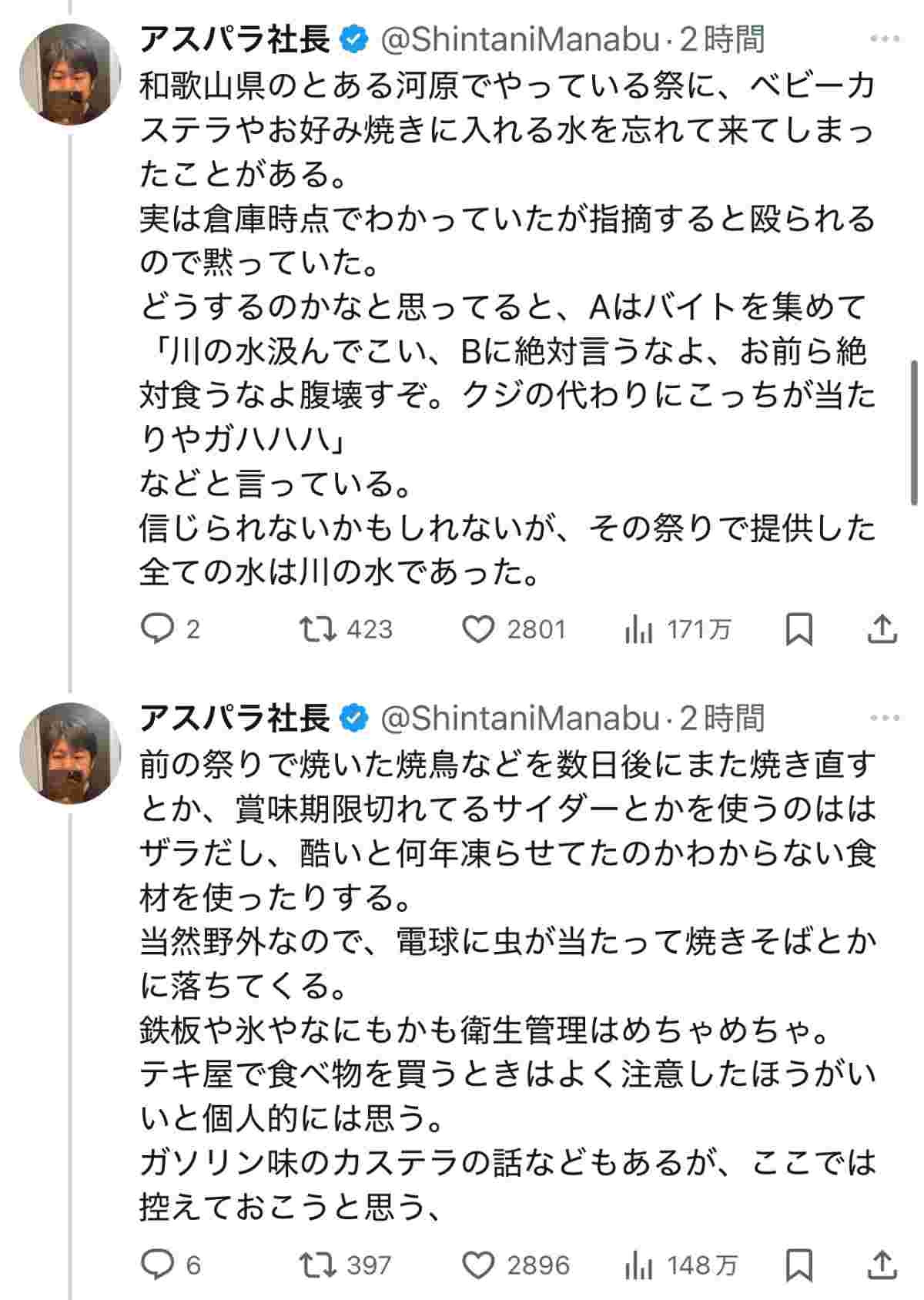The image size is (924, 1300).
Task: View analytics showing 171万 views
Action: (638, 630)
